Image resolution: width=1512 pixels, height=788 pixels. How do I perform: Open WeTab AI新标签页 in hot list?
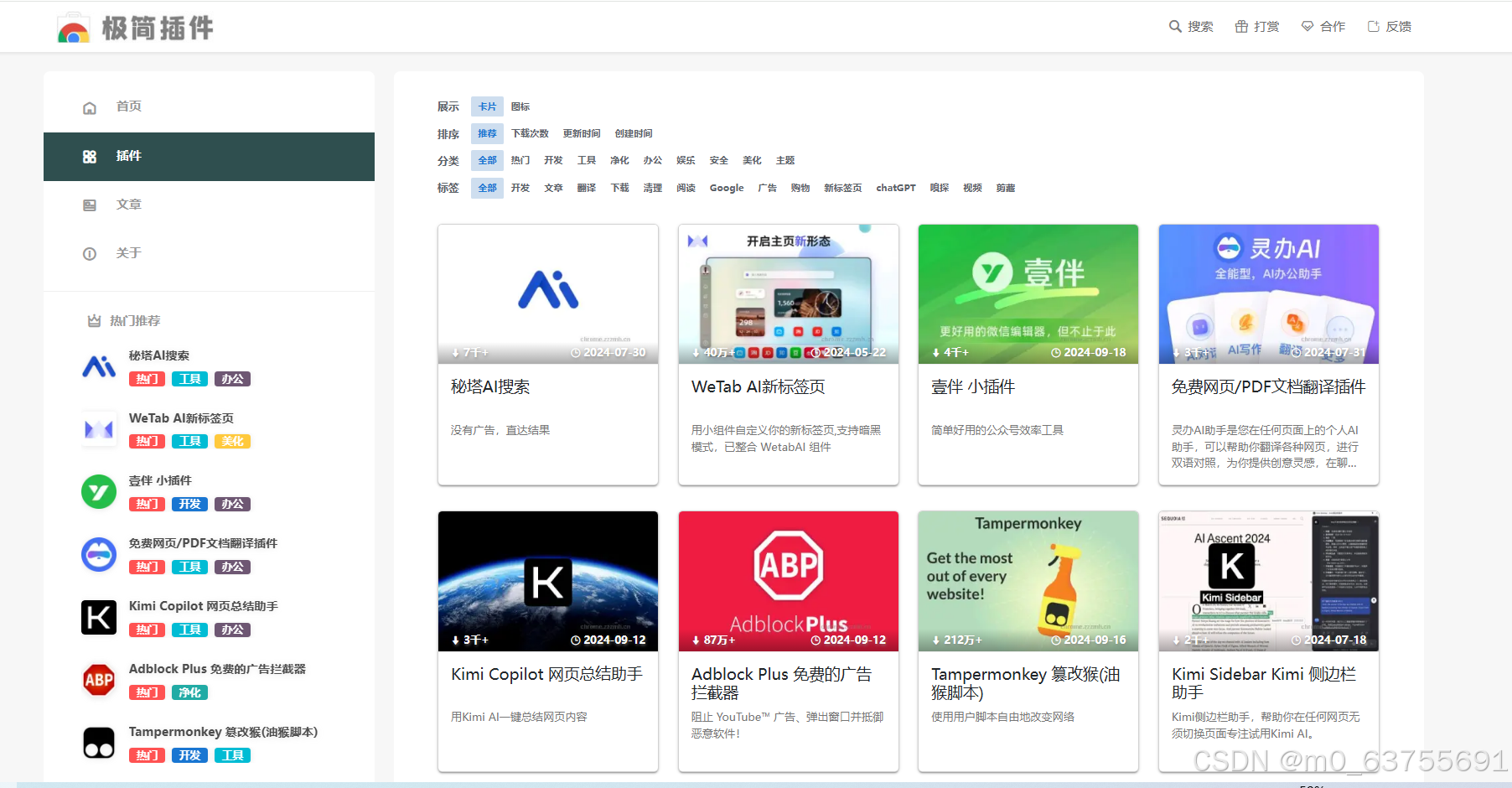(x=181, y=418)
